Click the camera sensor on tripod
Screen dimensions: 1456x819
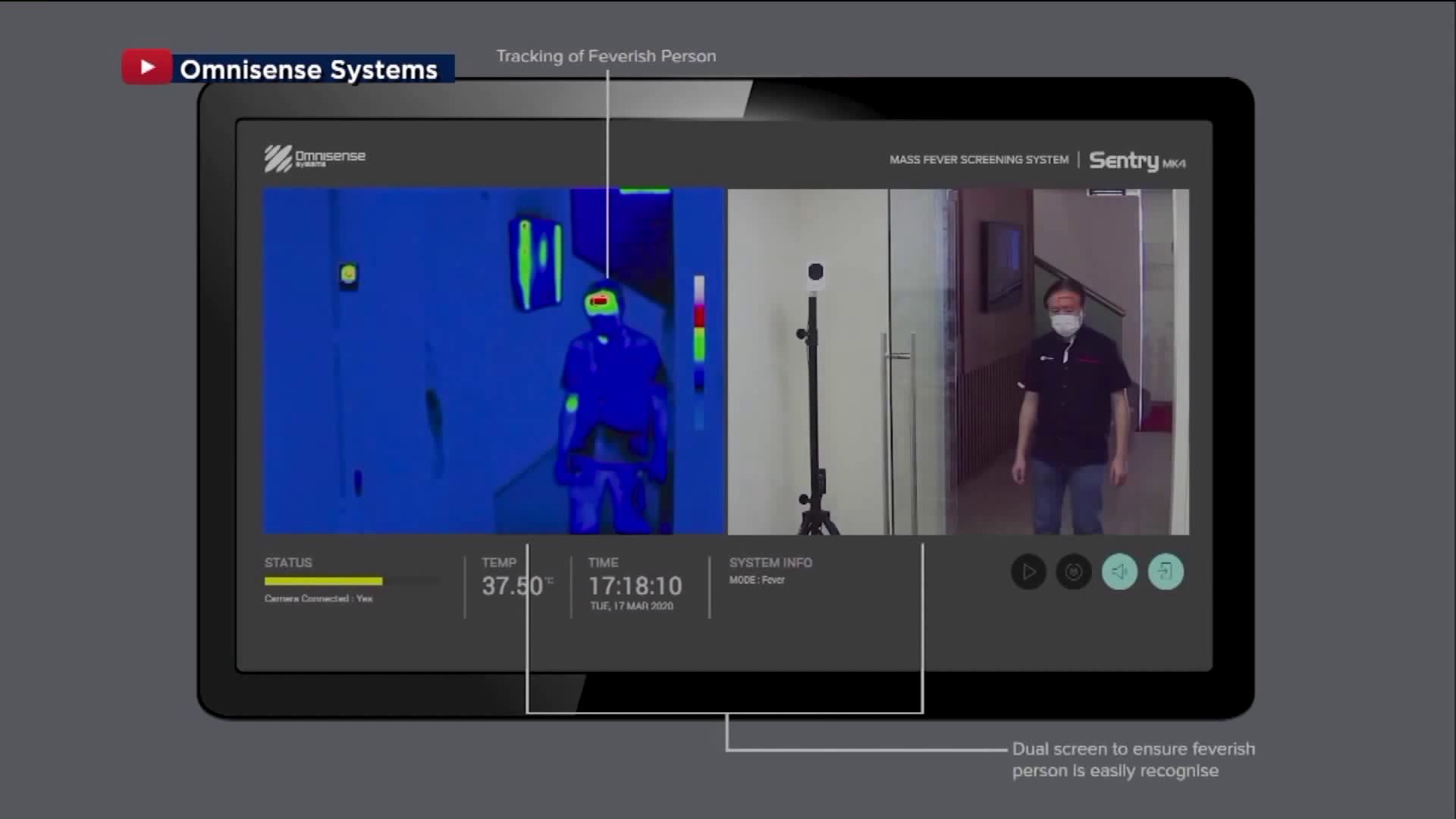(815, 273)
